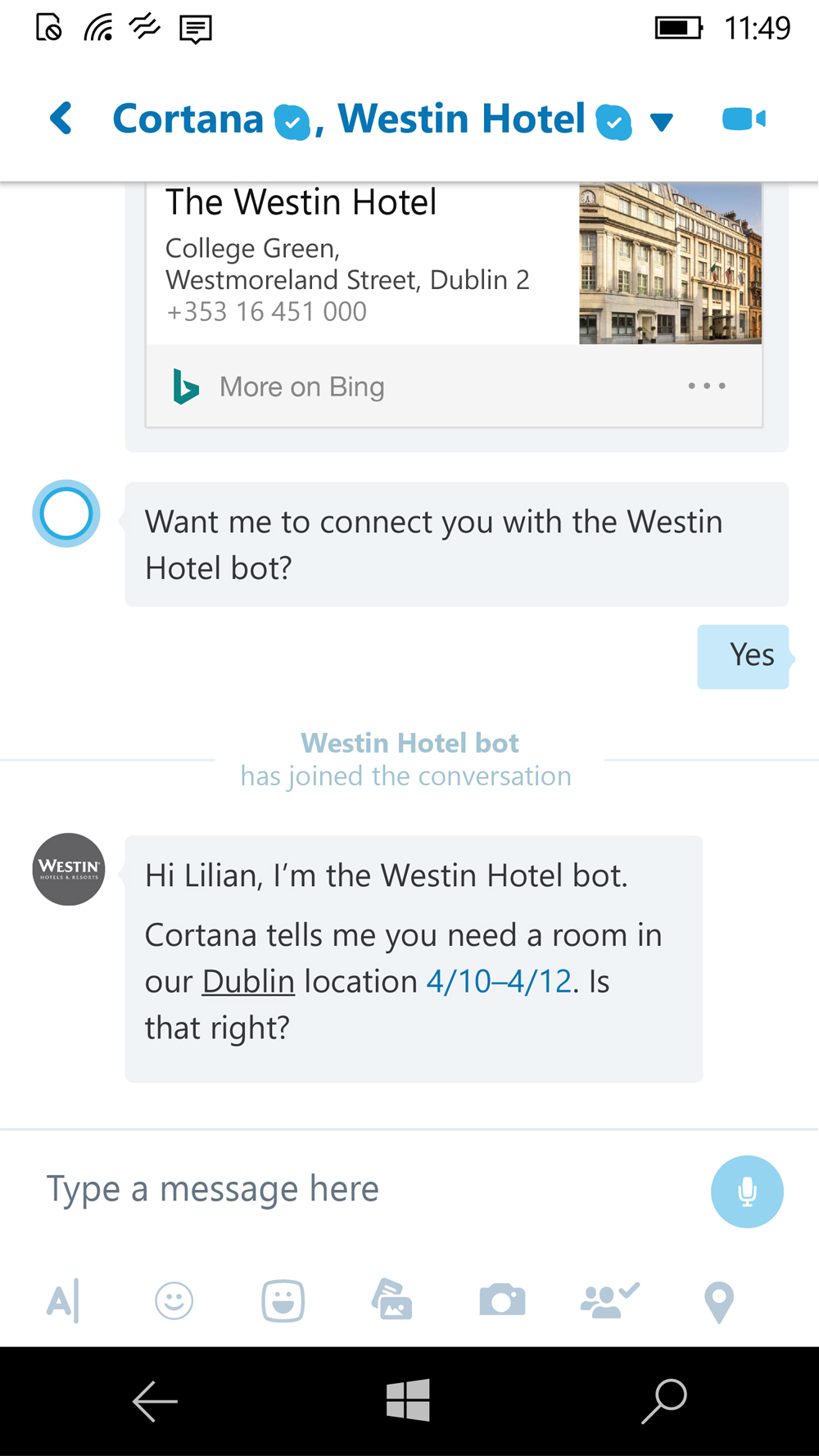The height and width of the screenshot is (1456, 819).
Task: Start a video call with camera icon
Action: tap(744, 119)
